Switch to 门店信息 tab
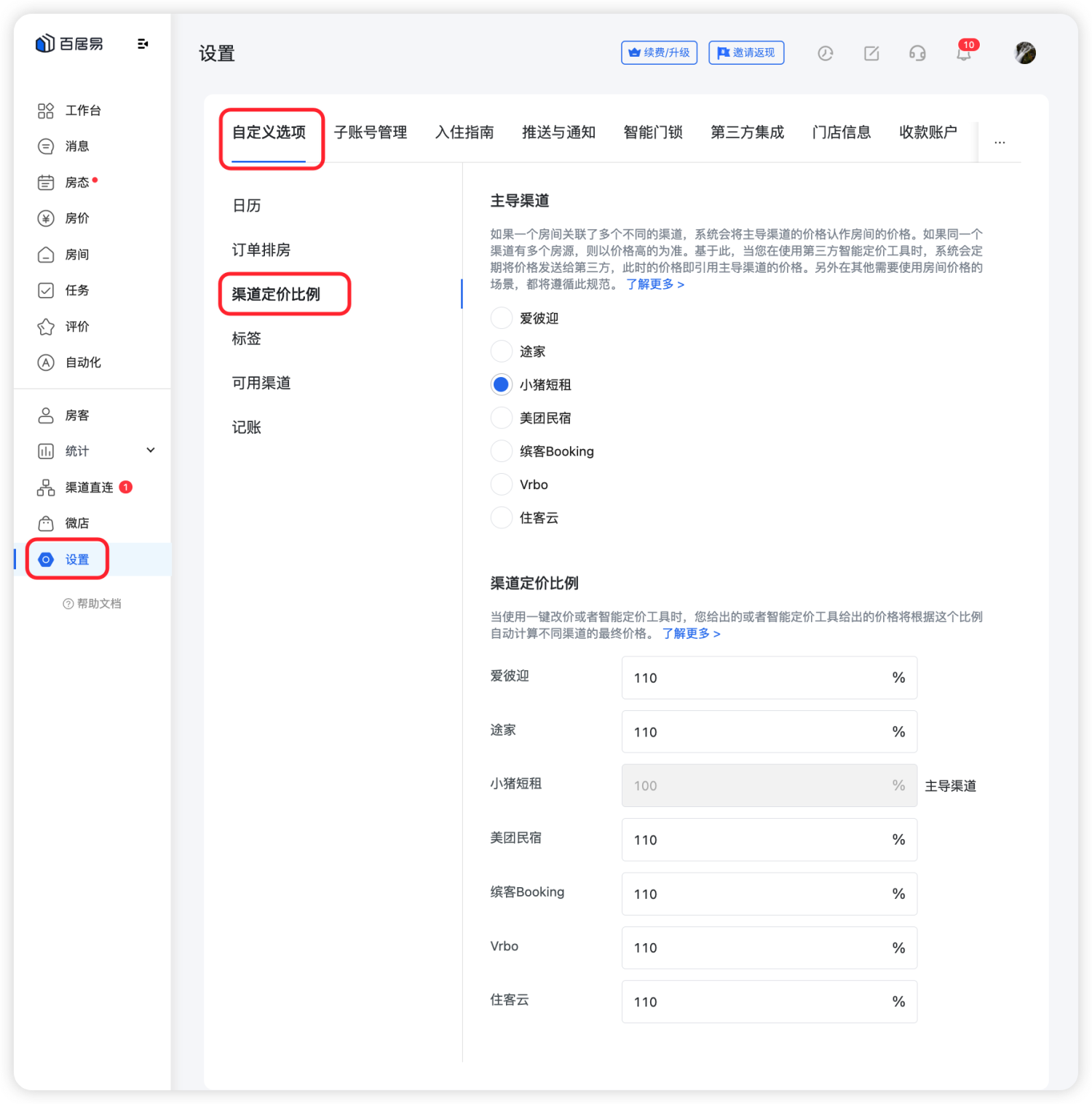The width and height of the screenshot is (1092, 1104). (x=842, y=132)
